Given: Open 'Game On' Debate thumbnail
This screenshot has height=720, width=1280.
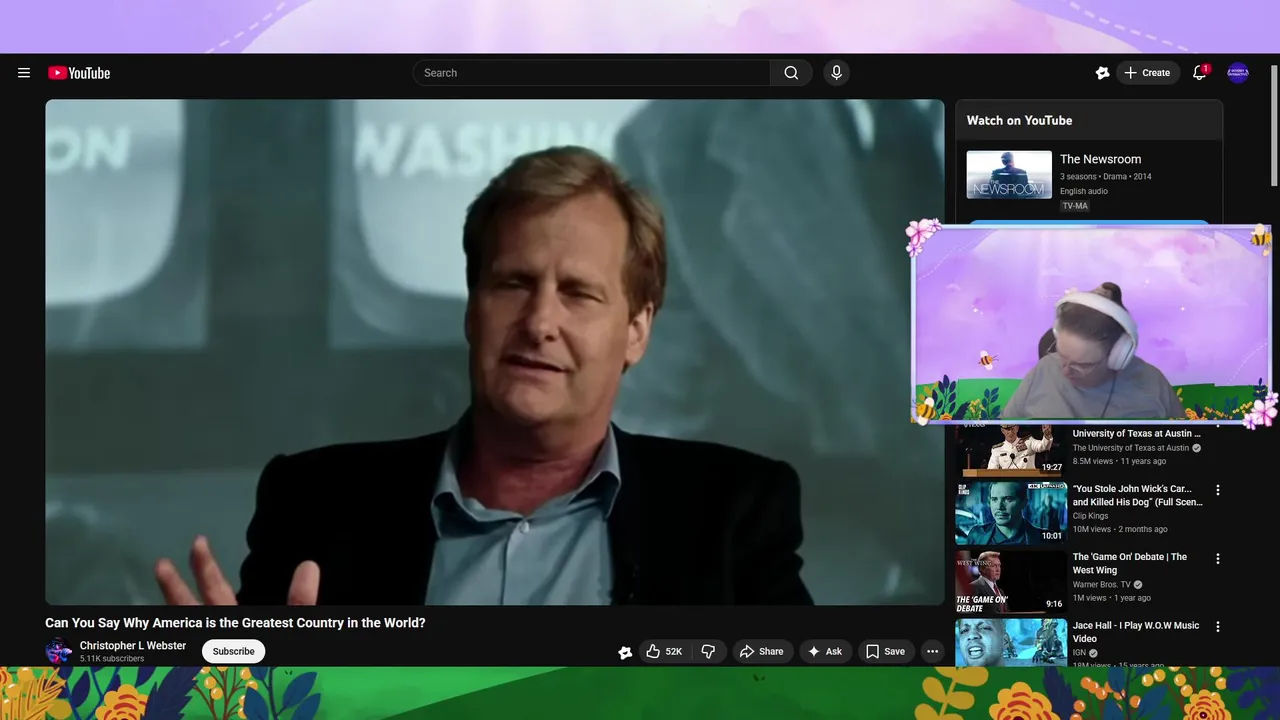Looking at the screenshot, I should point(1011,581).
